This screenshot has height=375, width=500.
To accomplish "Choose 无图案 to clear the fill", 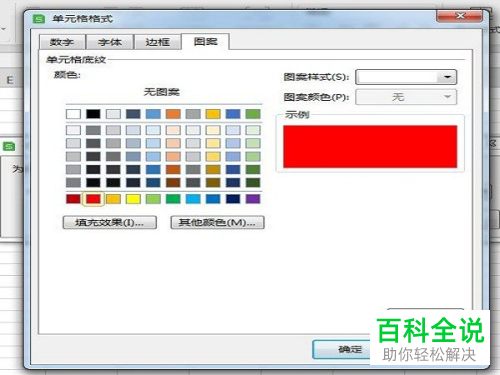I will pyautogui.click(x=162, y=92).
